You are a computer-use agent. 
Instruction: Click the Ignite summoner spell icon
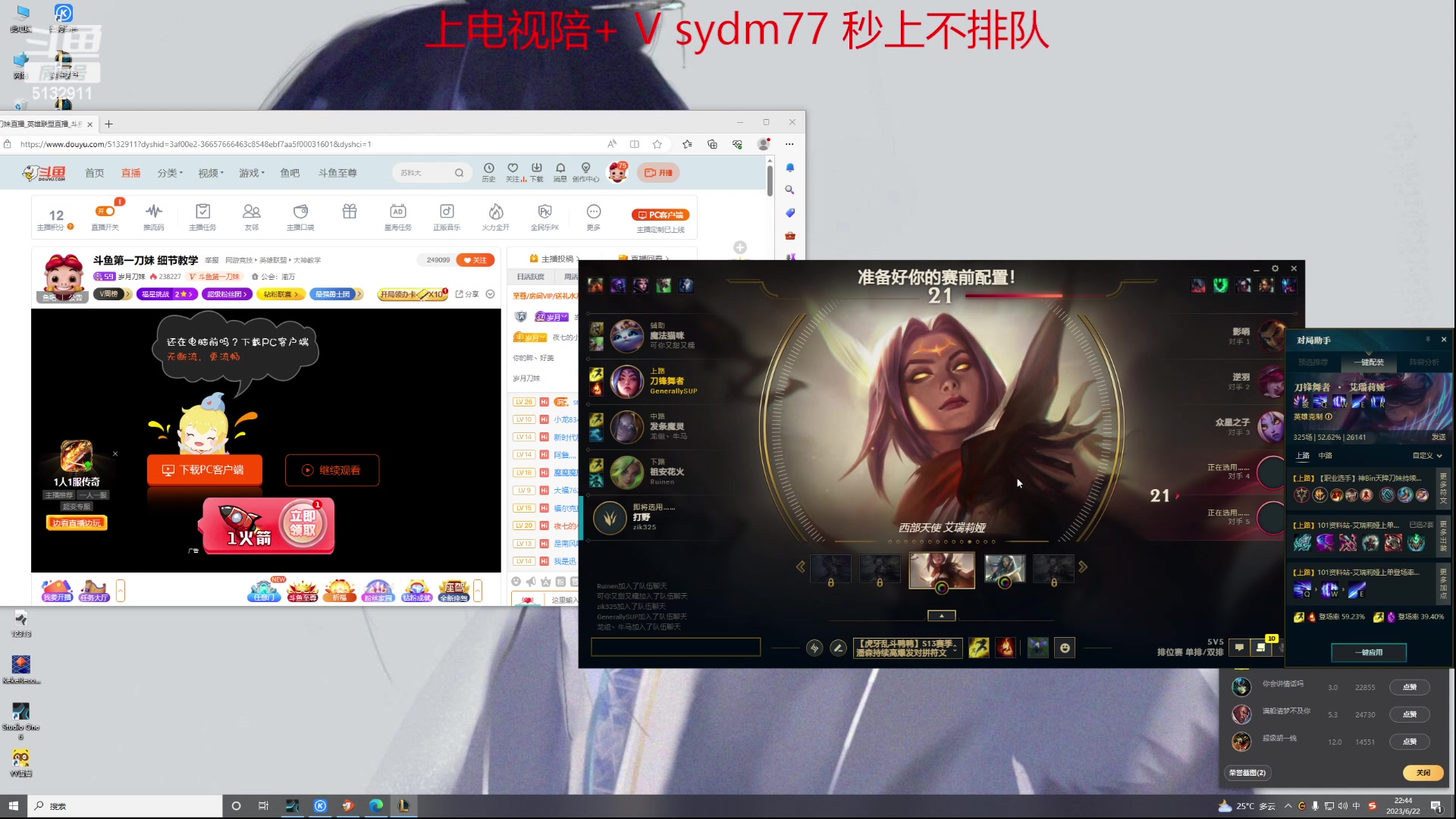(1006, 648)
